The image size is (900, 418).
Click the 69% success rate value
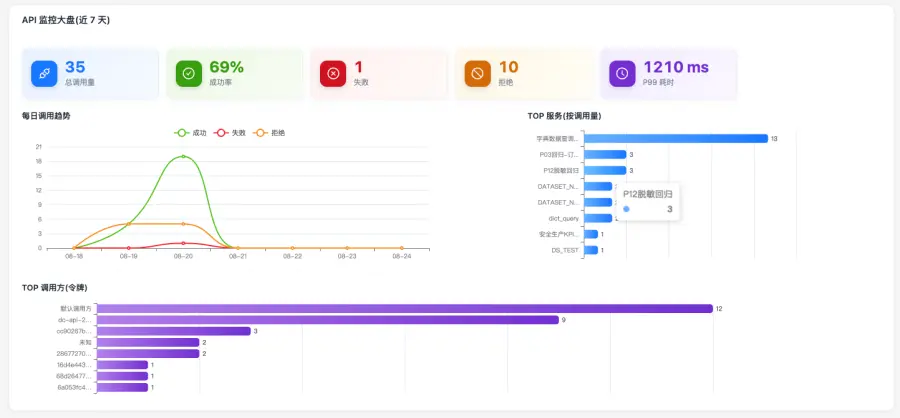(228, 67)
